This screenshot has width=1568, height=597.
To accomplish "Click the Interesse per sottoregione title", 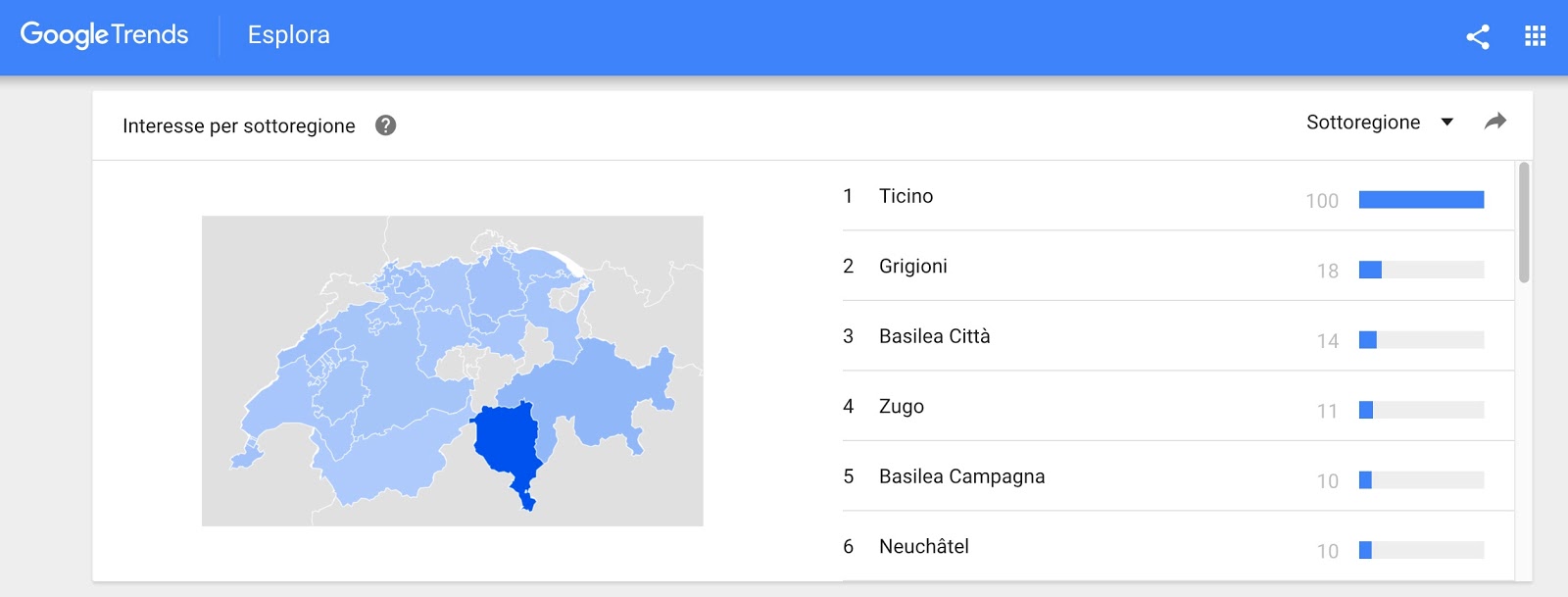I will 239,125.
